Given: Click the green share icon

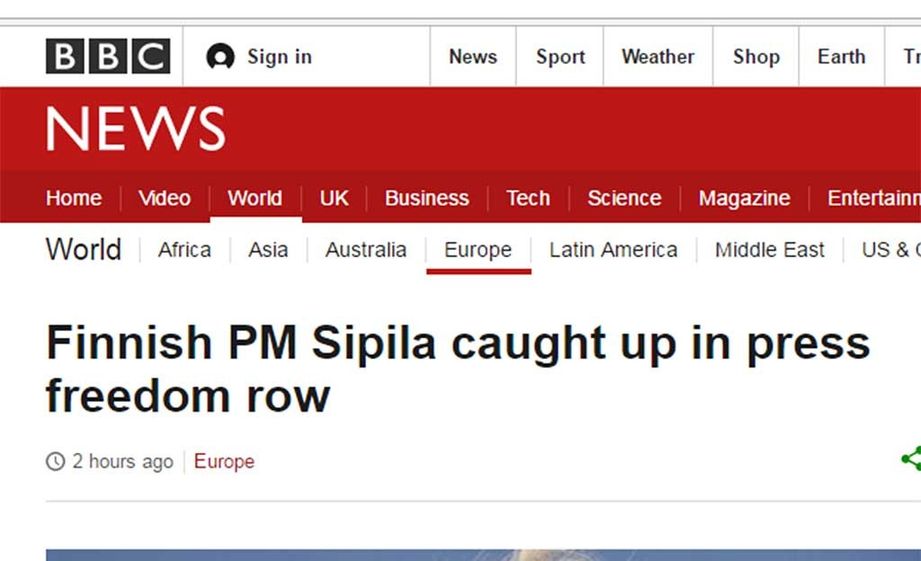Looking at the screenshot, I should (x=910, y=459).
